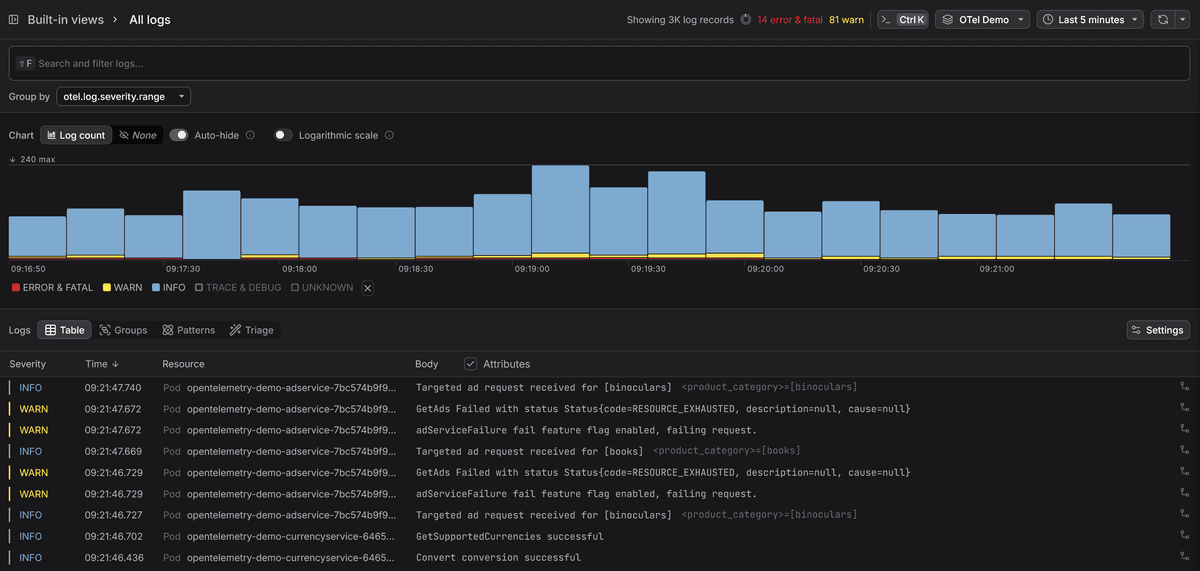Click the Showing 3K log records text
Viewport: 1200px width, 571px height.
680,19
